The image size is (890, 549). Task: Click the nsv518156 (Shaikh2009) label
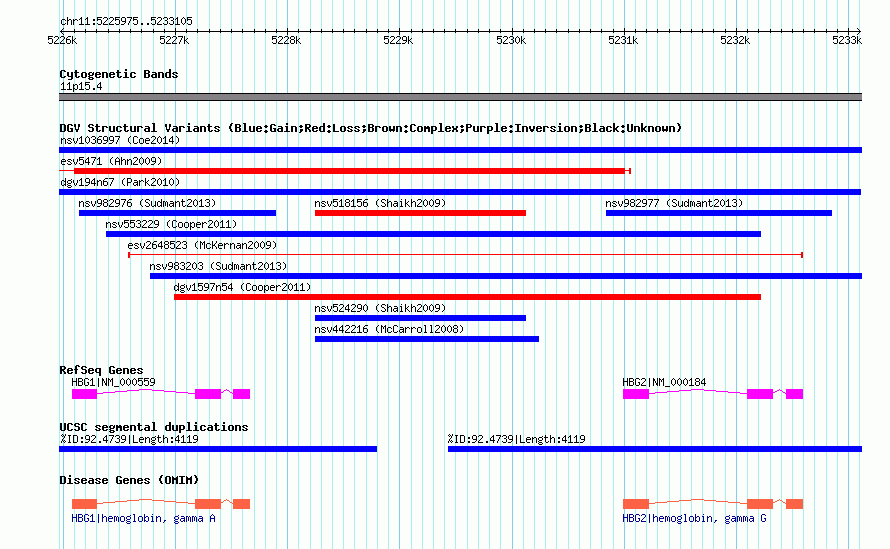pos(380,203)
